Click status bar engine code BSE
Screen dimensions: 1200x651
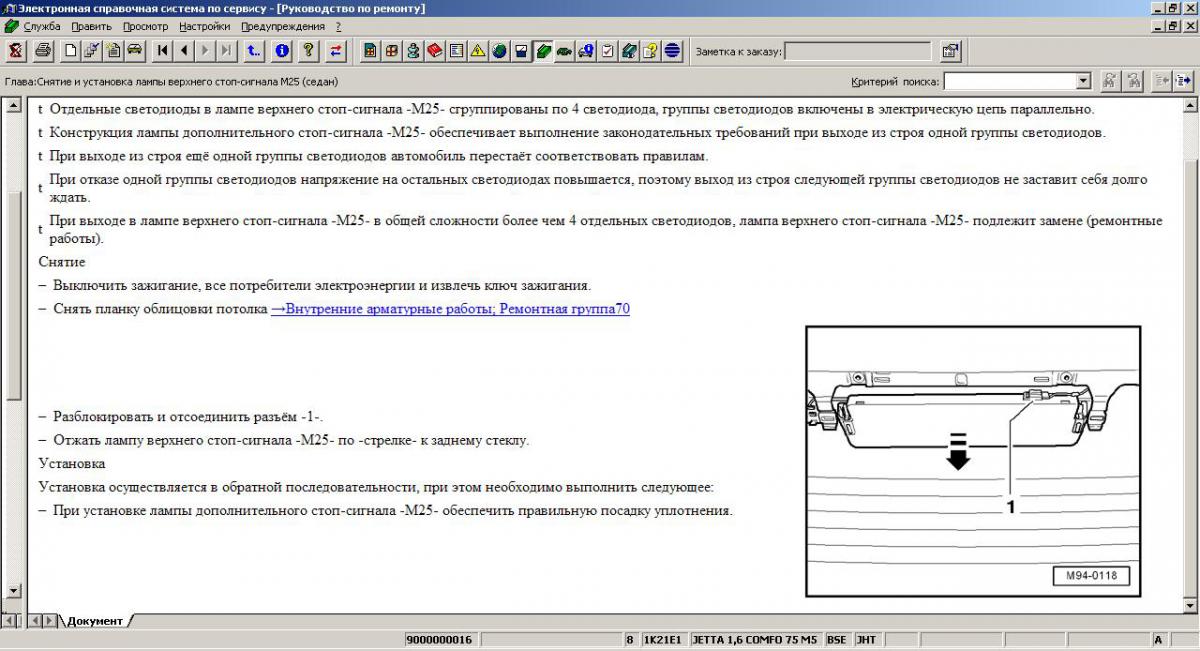pyautogui.click(x=837, y=640)
